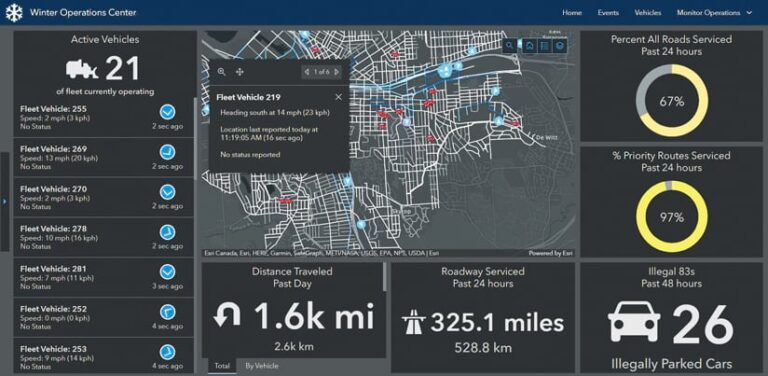Click the heading icon for Fleet Vehicle 252
This screenshot has height=376, width=768.
pyautogui.click(x=168, y=312)
